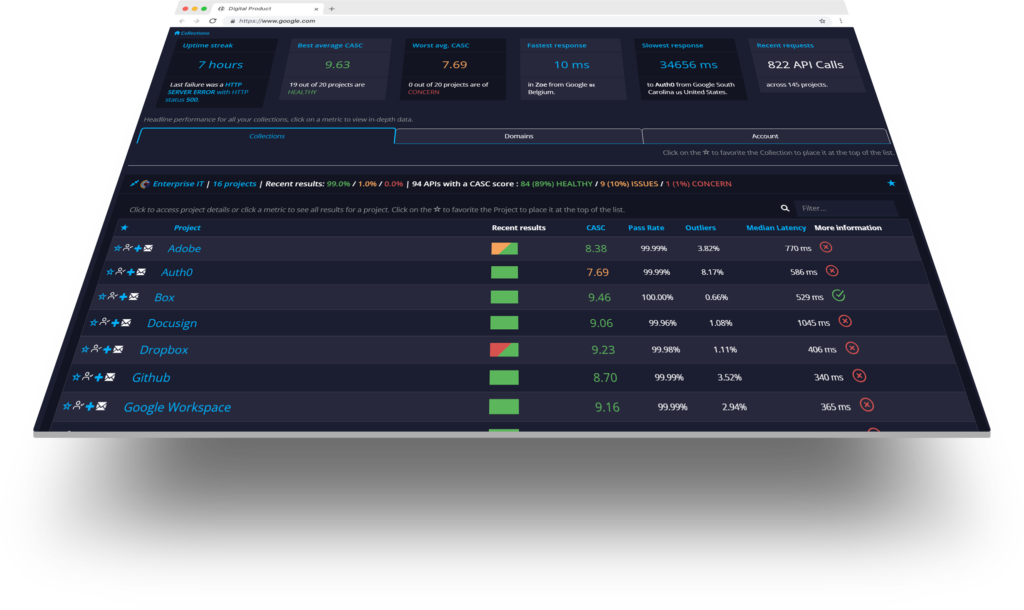
Task: Click the red X status icon for Dropbox
Action: coord(852,348)
